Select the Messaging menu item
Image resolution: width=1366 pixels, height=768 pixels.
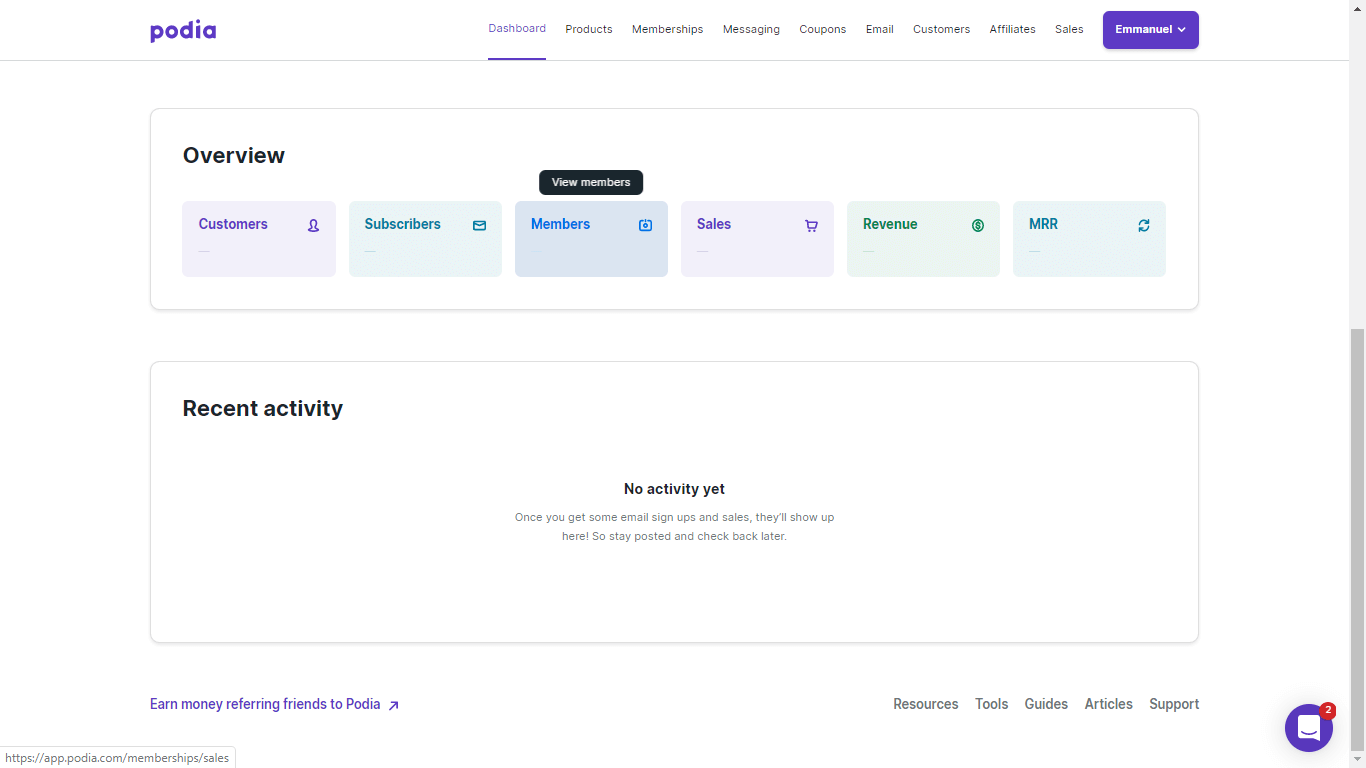(x=751, y=29)
